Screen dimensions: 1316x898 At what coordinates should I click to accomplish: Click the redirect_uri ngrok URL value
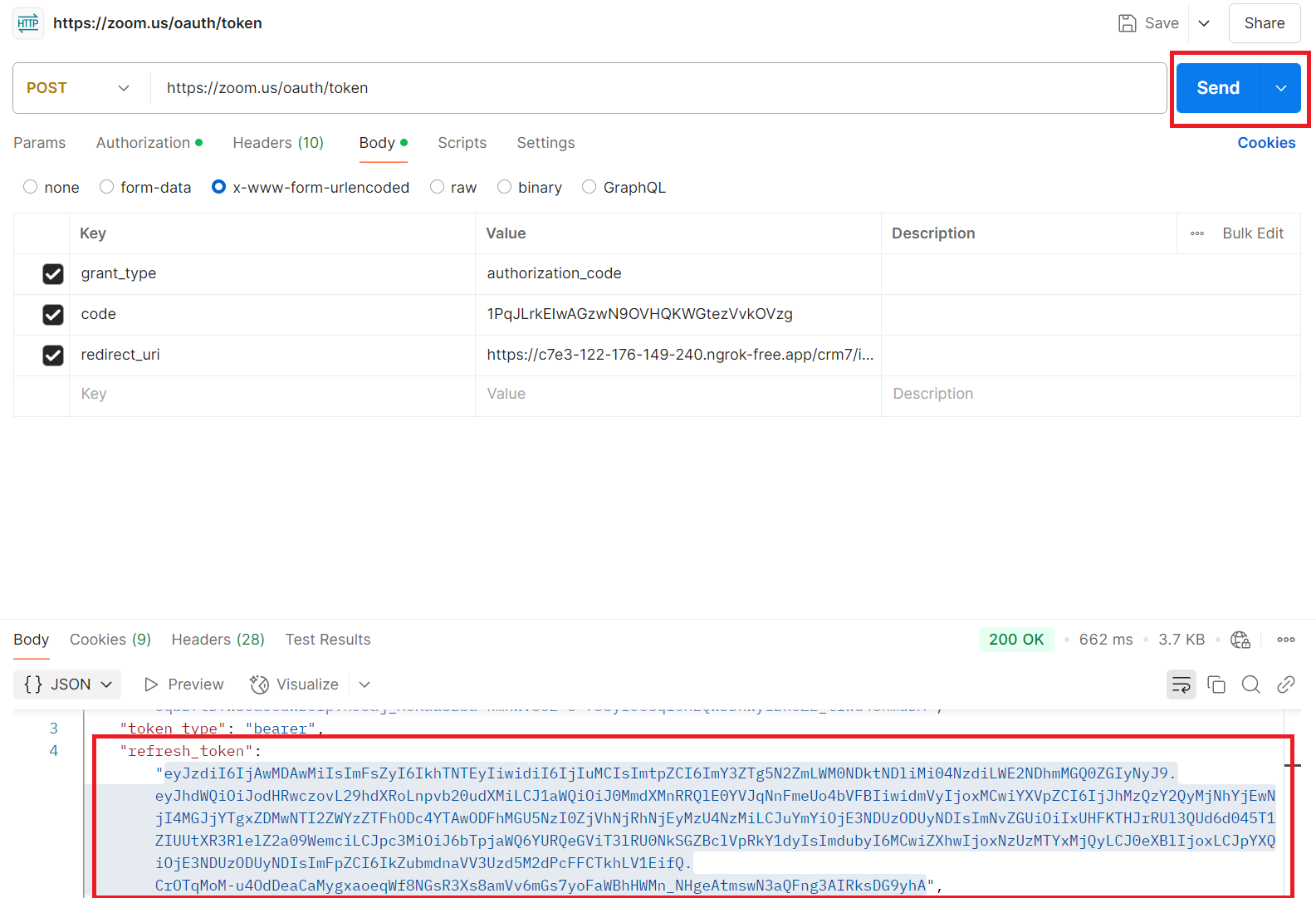(x=680, y=355)
